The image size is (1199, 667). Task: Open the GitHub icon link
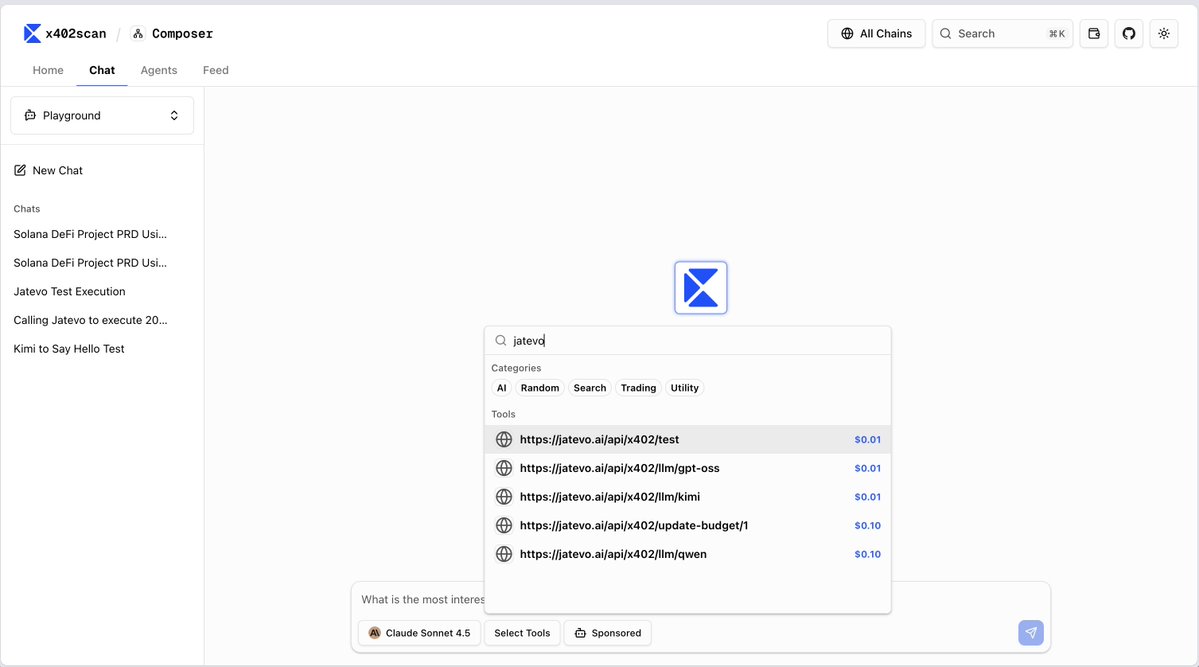1129,34
